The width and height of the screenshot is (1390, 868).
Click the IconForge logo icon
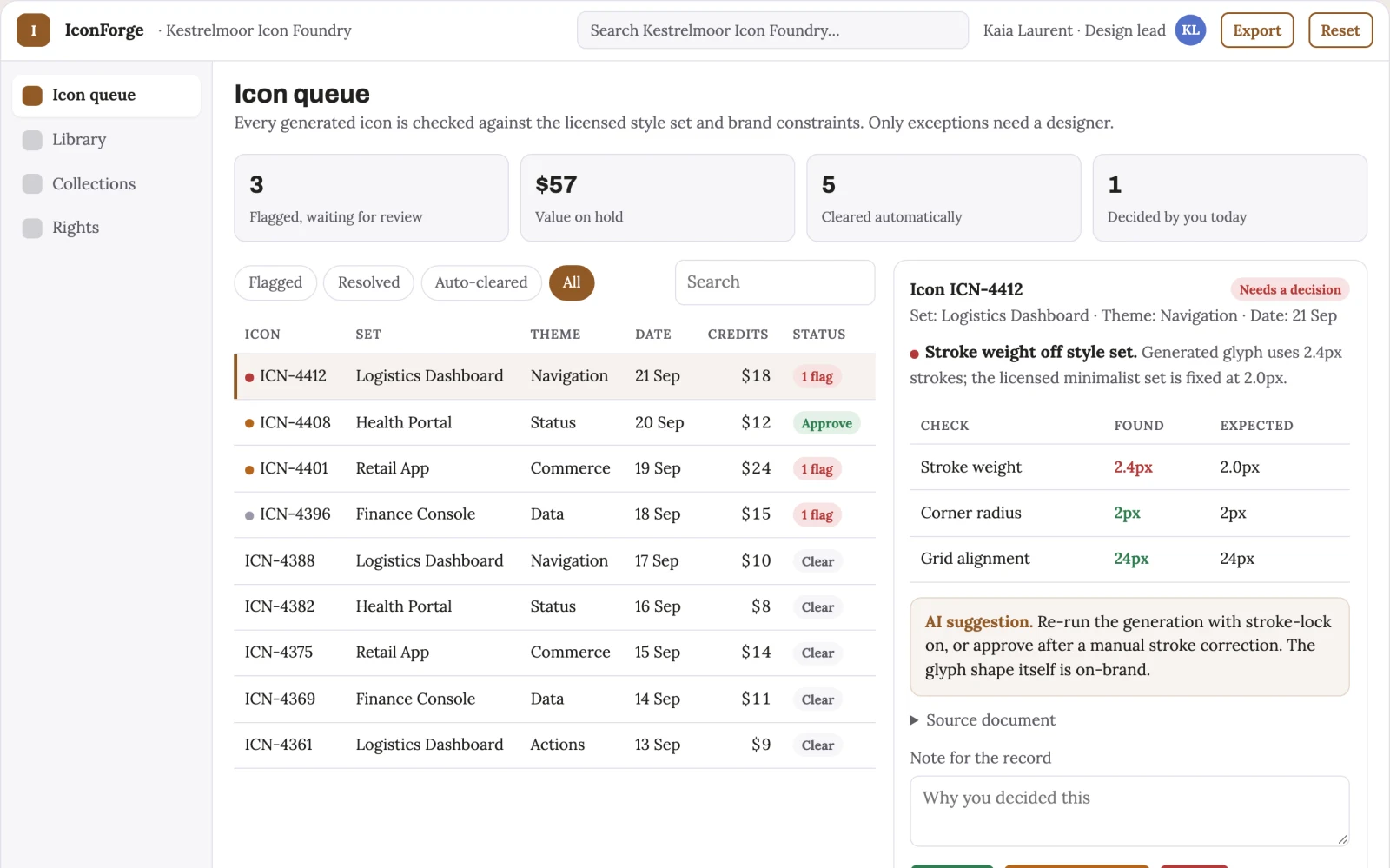click(33, 30)
